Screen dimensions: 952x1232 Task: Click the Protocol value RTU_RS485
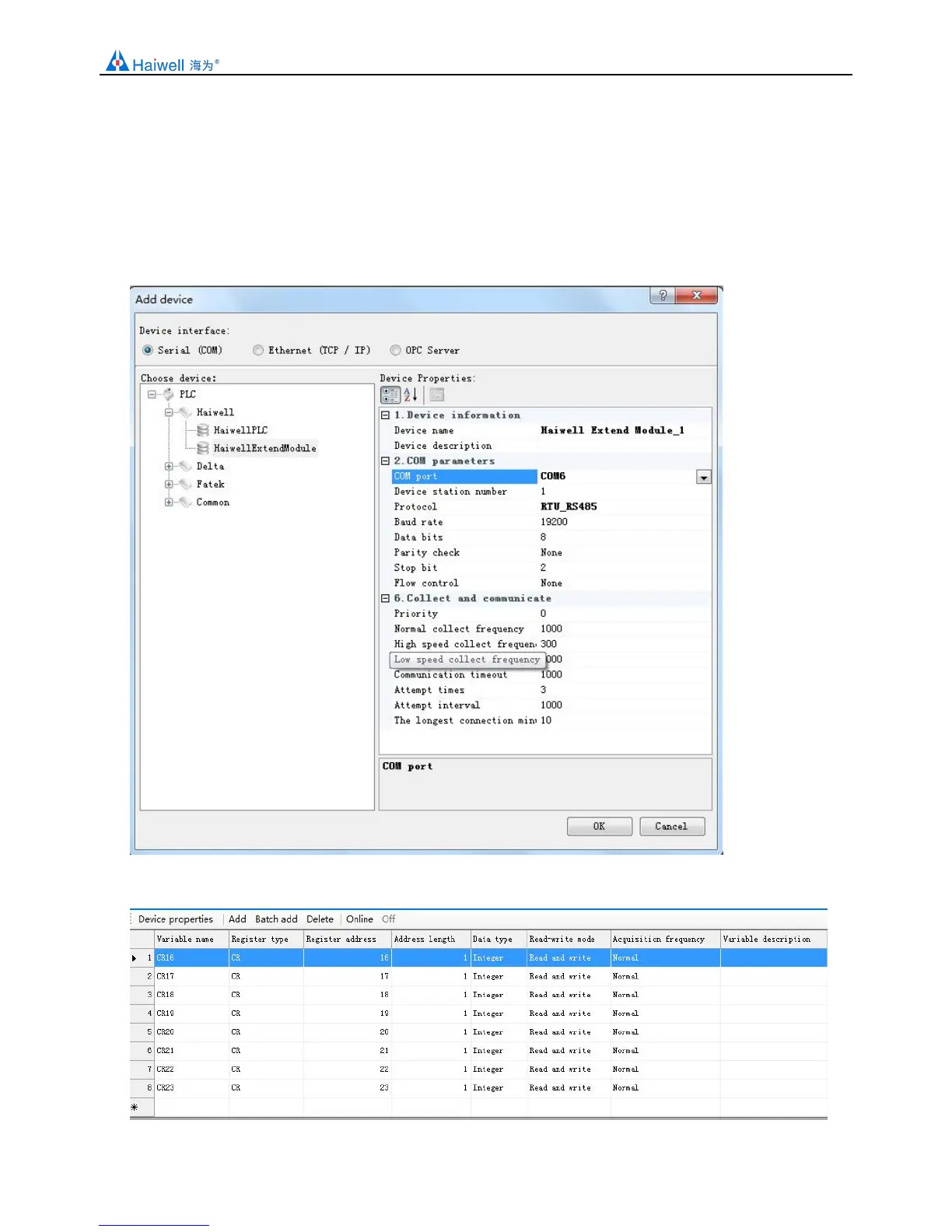[x=569, y=507]
